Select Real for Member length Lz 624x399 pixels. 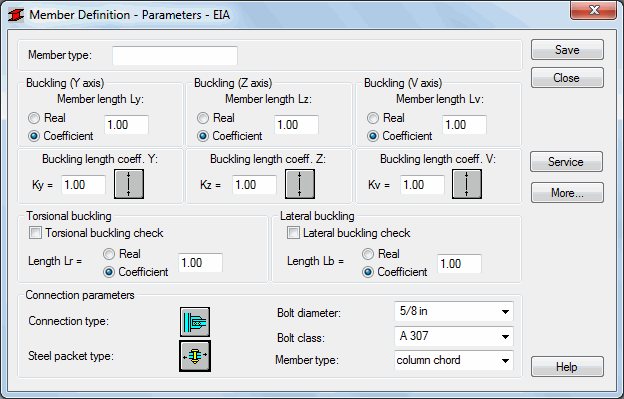click(203, 118)
